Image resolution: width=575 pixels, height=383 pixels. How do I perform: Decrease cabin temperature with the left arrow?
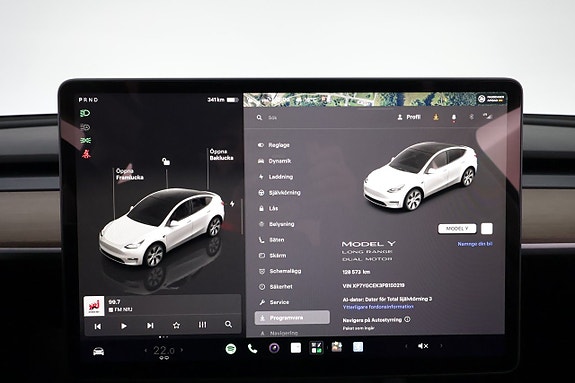[146, 350]
